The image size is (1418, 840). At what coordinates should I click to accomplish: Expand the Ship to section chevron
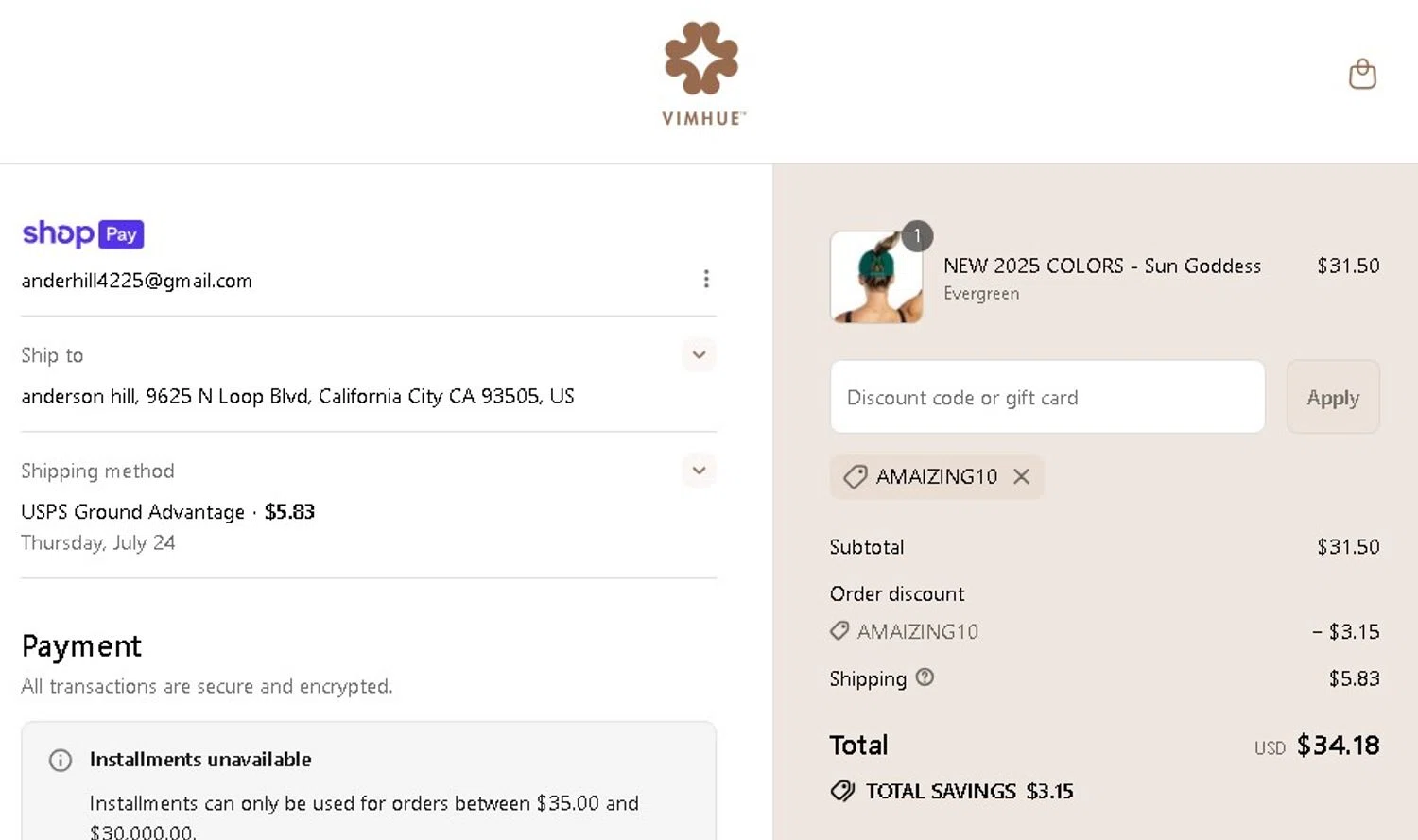pyautogui.click(x=699, y=355)
